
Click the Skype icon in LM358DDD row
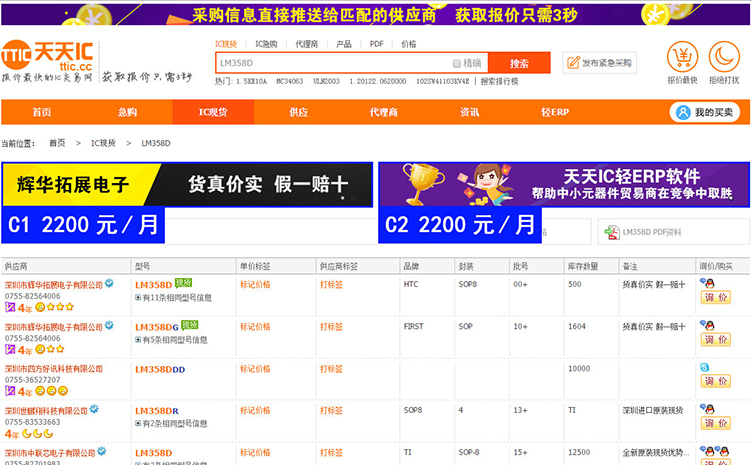(705, 367)
